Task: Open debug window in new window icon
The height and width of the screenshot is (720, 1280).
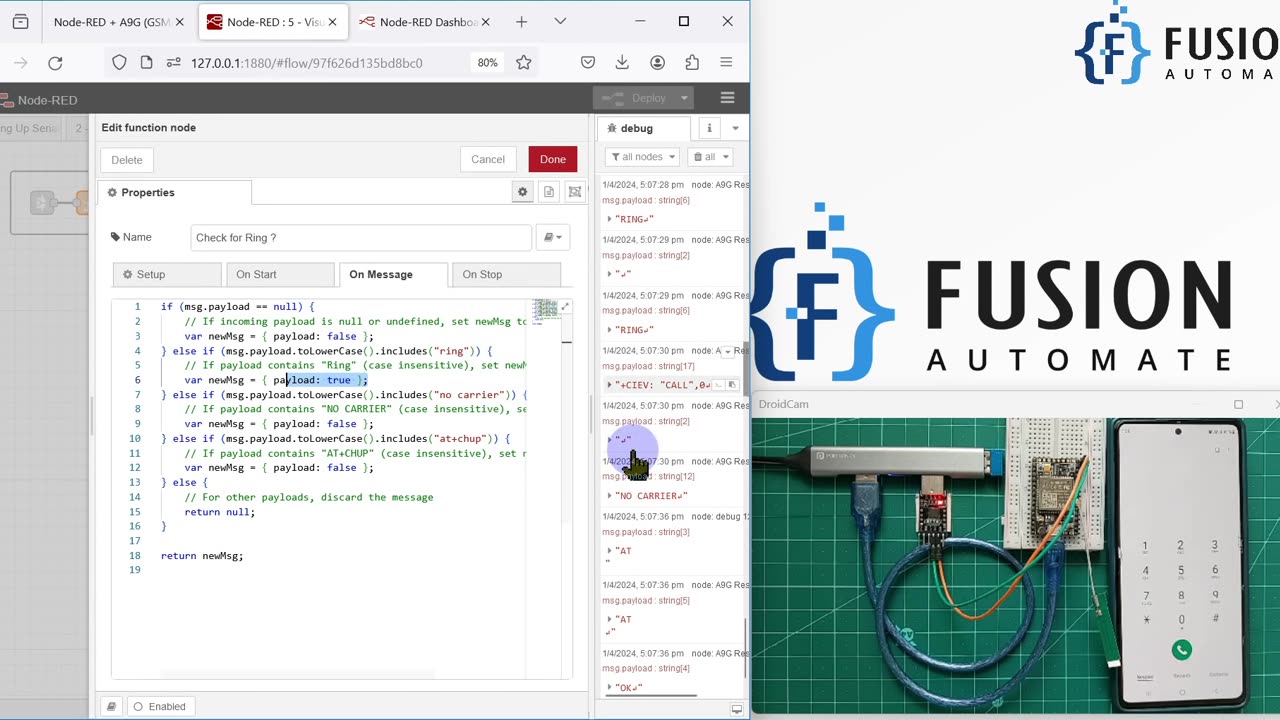Action: coord(737,709)
